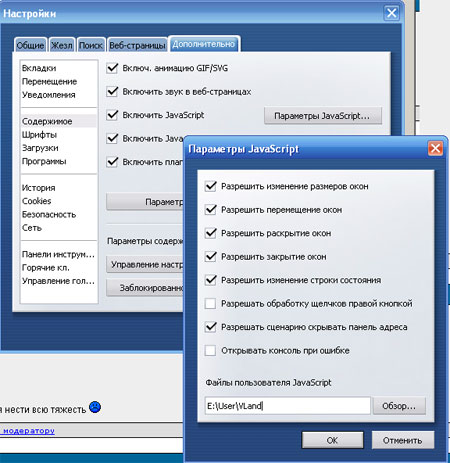Close the Настройки window
This screenshot has height=463, width=450.
click(x=392, y=13)
